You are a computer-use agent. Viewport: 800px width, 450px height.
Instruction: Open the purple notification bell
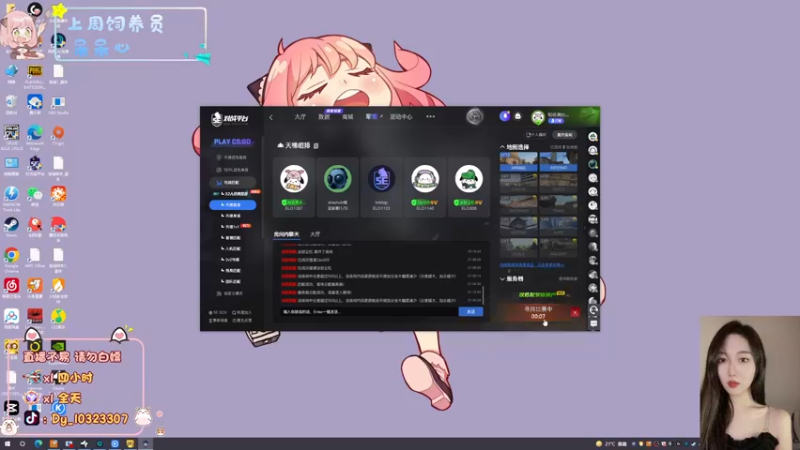[505, 116]
